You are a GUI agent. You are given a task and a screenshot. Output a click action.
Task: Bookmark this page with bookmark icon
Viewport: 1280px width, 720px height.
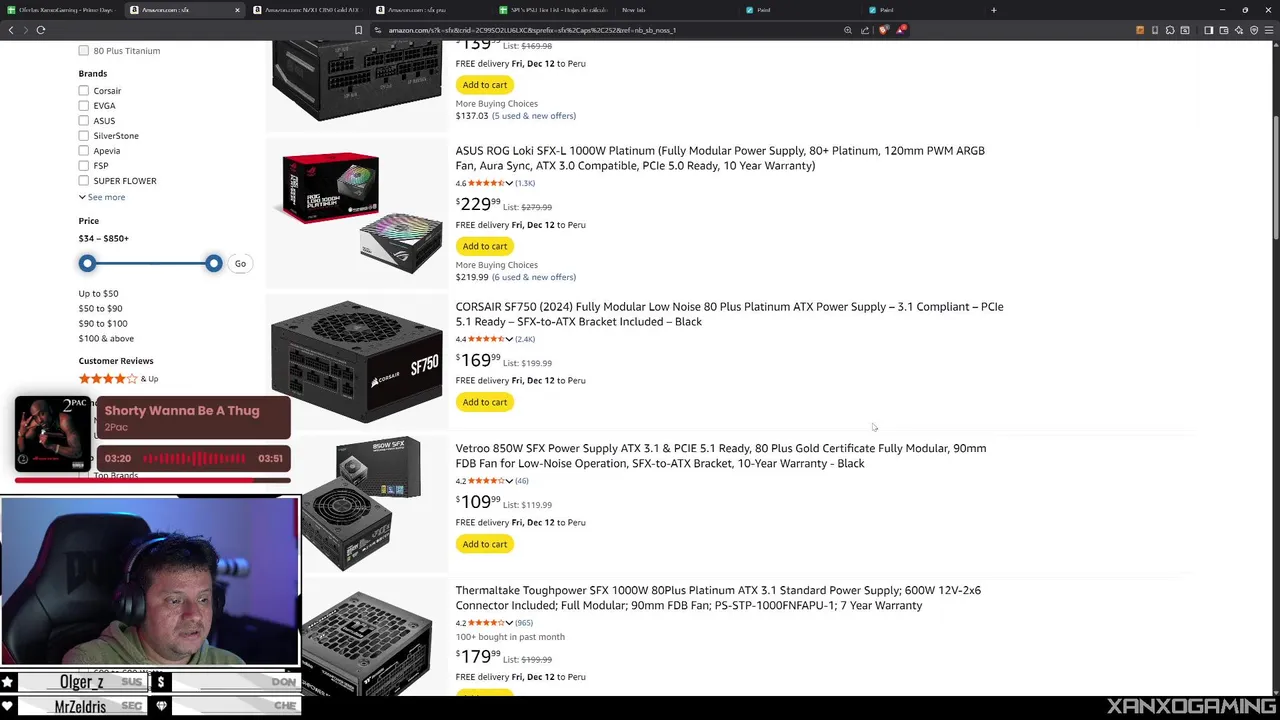click(358, 30)
